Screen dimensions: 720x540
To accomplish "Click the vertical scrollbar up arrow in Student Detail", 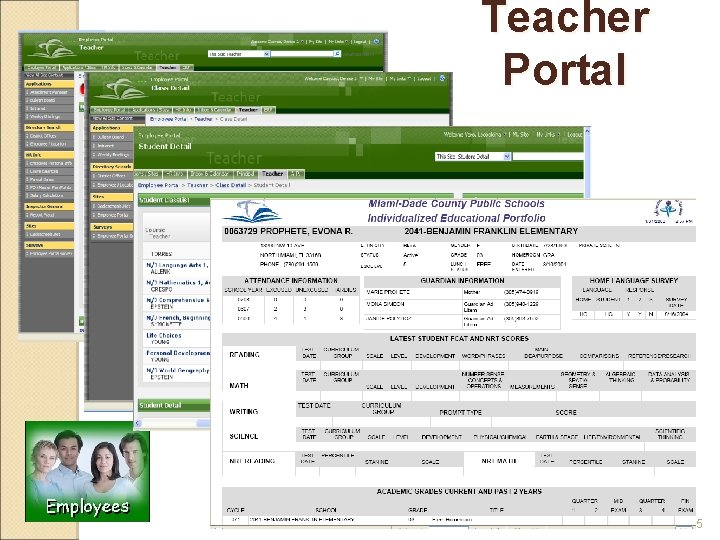I will pos(587,131).
